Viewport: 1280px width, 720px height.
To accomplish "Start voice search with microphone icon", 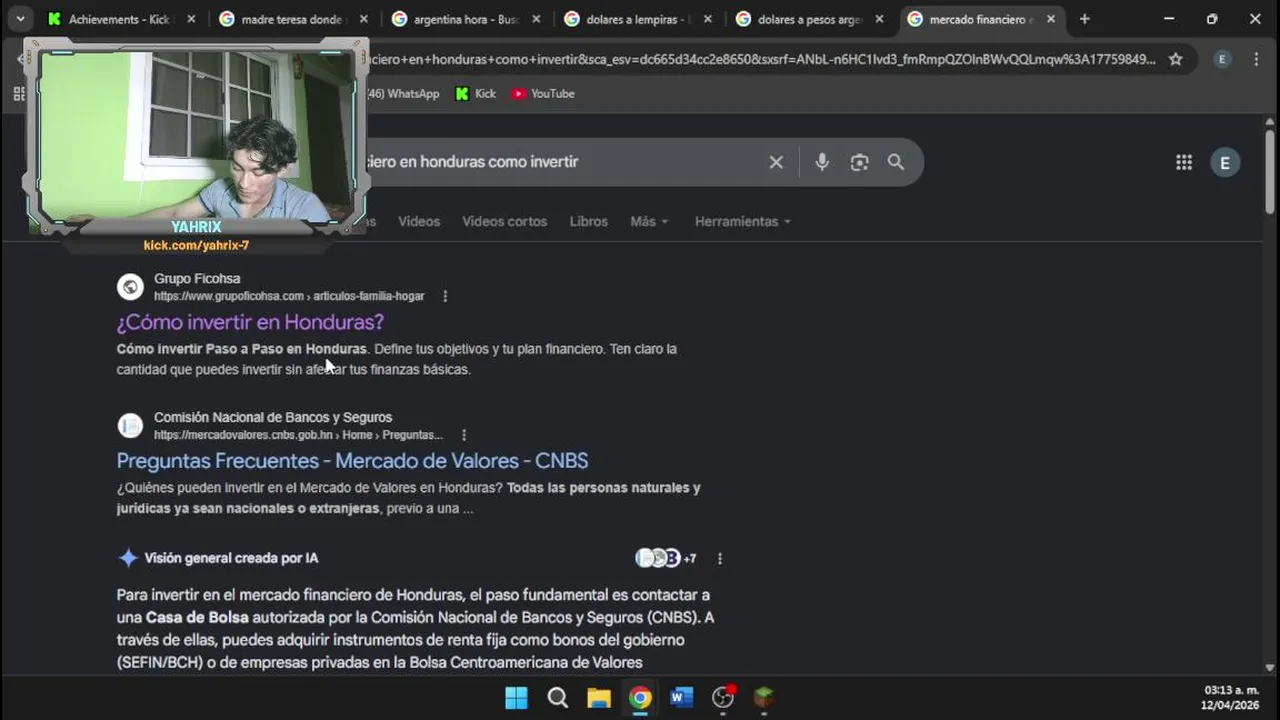I will click(822, 162).
